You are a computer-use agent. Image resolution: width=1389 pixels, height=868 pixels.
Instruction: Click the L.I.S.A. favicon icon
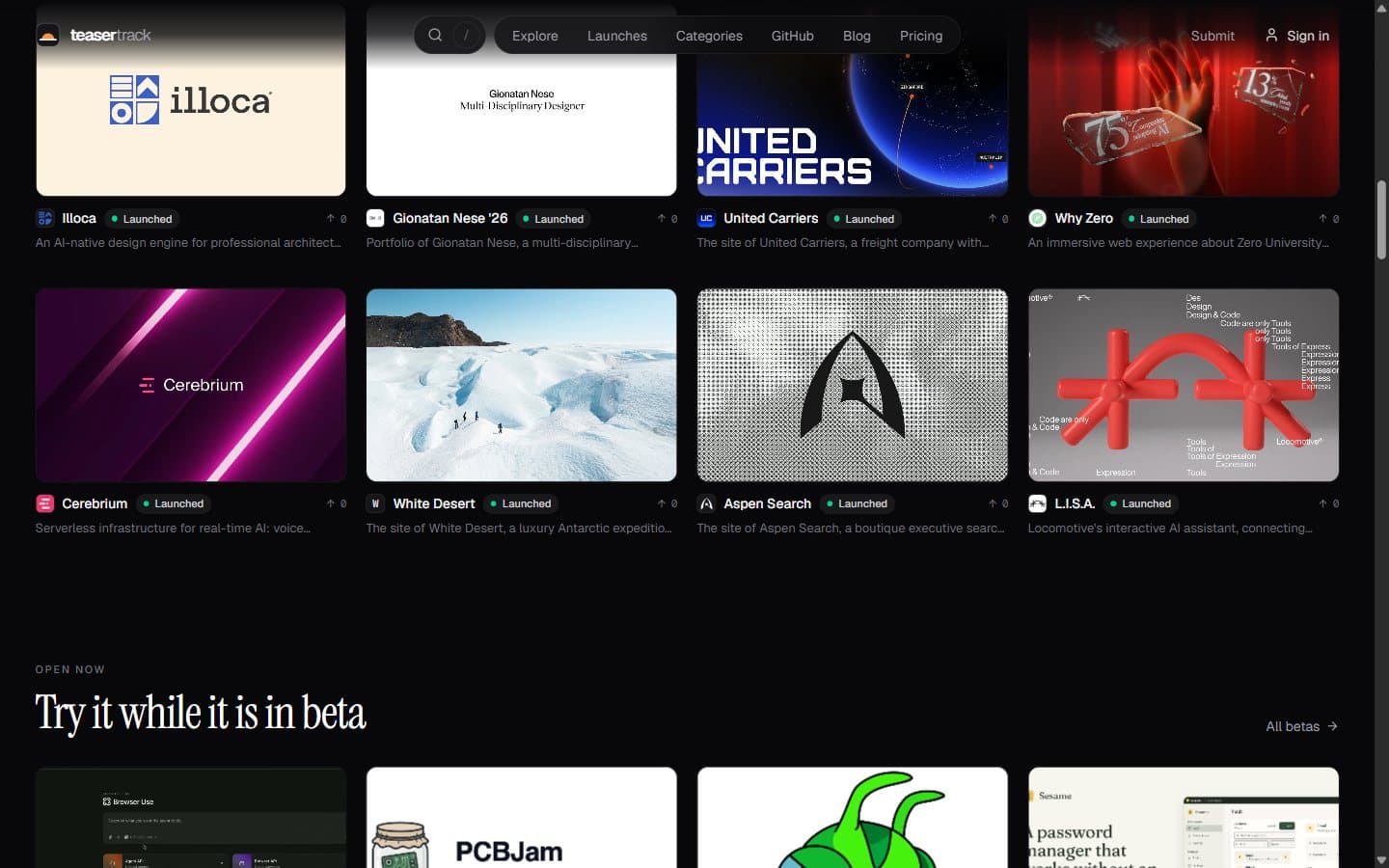point(1037,503)
